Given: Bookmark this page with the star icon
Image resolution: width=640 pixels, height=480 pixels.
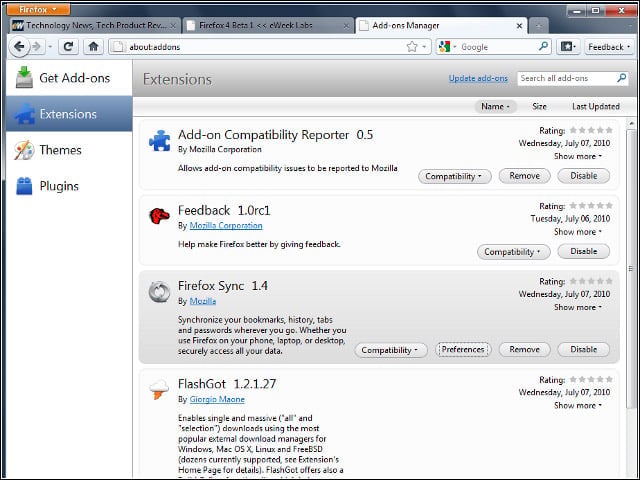Looking at the screenshot, I should pos(412,47).
